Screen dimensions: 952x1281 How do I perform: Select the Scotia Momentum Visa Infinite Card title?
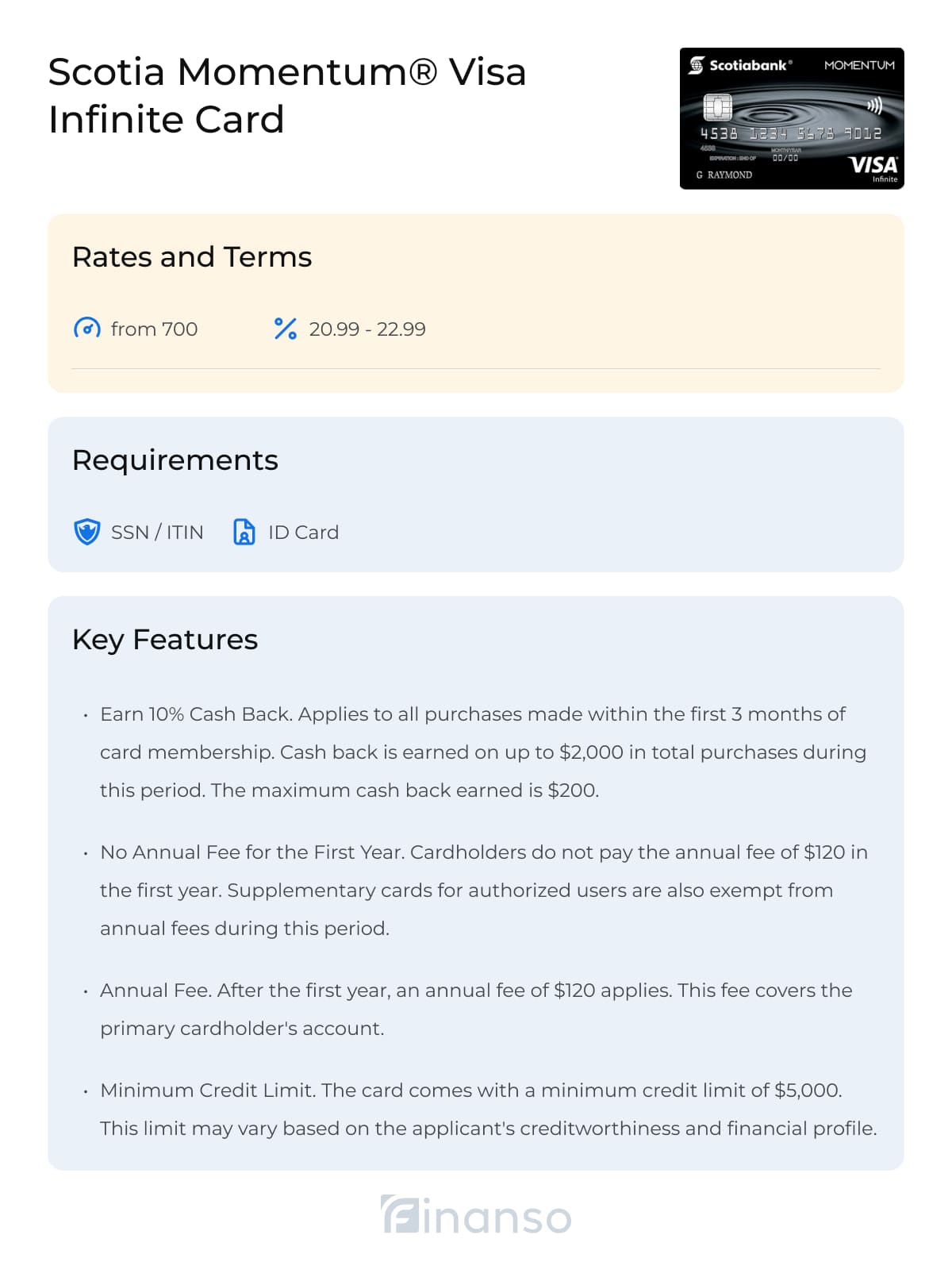tap(287, 95)
